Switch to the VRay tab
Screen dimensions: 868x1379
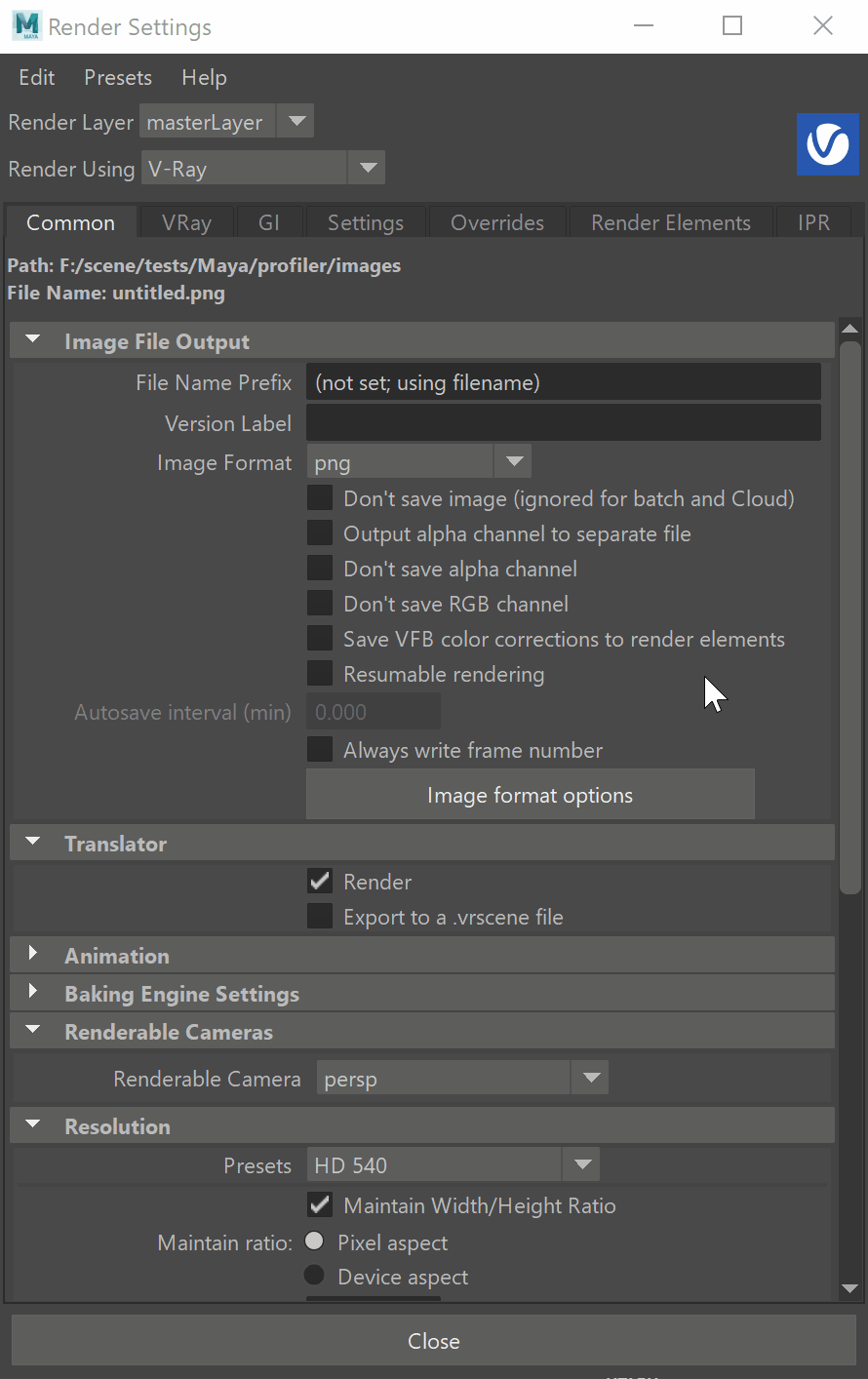point(186,222)
